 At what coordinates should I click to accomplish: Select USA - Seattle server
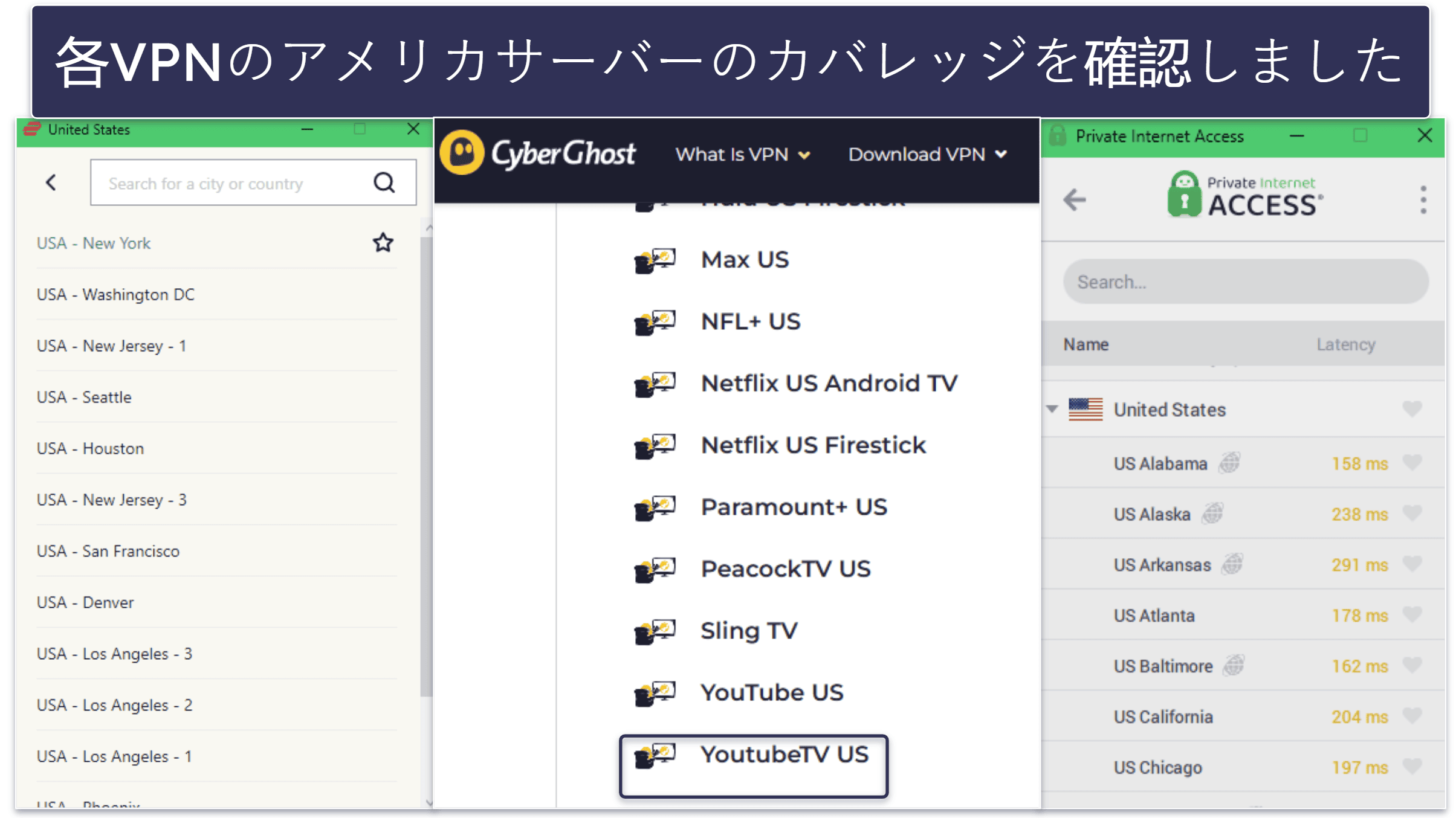216,398
